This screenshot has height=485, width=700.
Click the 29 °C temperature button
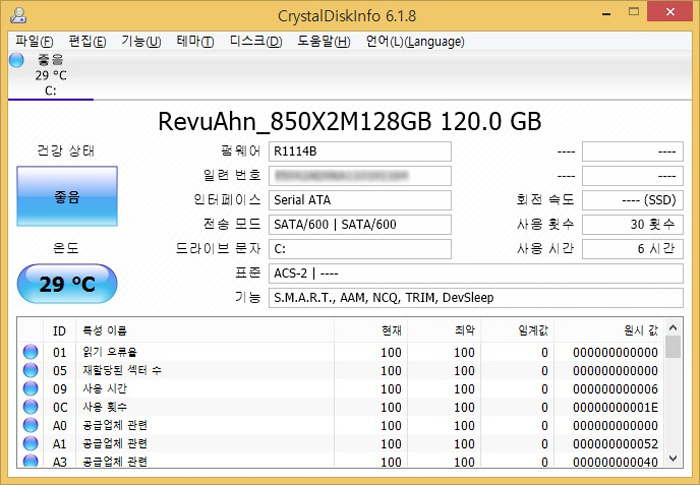point(67,284)
